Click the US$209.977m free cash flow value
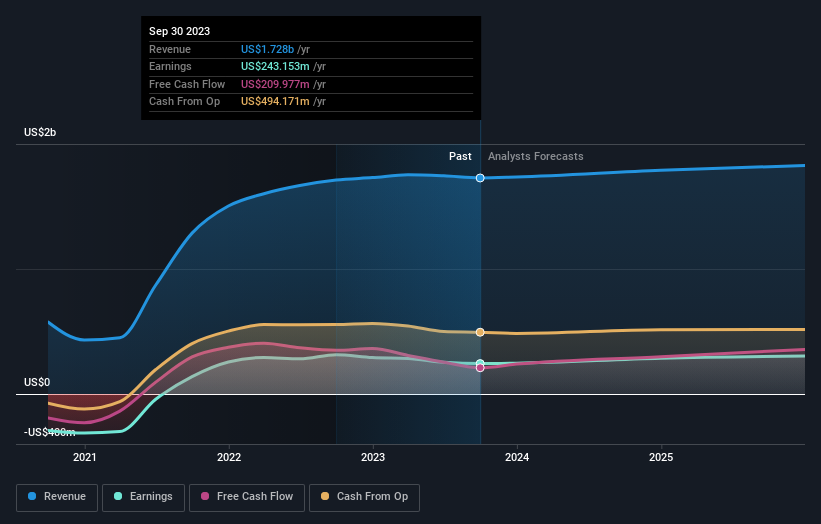Screen dimensions: 821x524 click(x=275, y=84)
